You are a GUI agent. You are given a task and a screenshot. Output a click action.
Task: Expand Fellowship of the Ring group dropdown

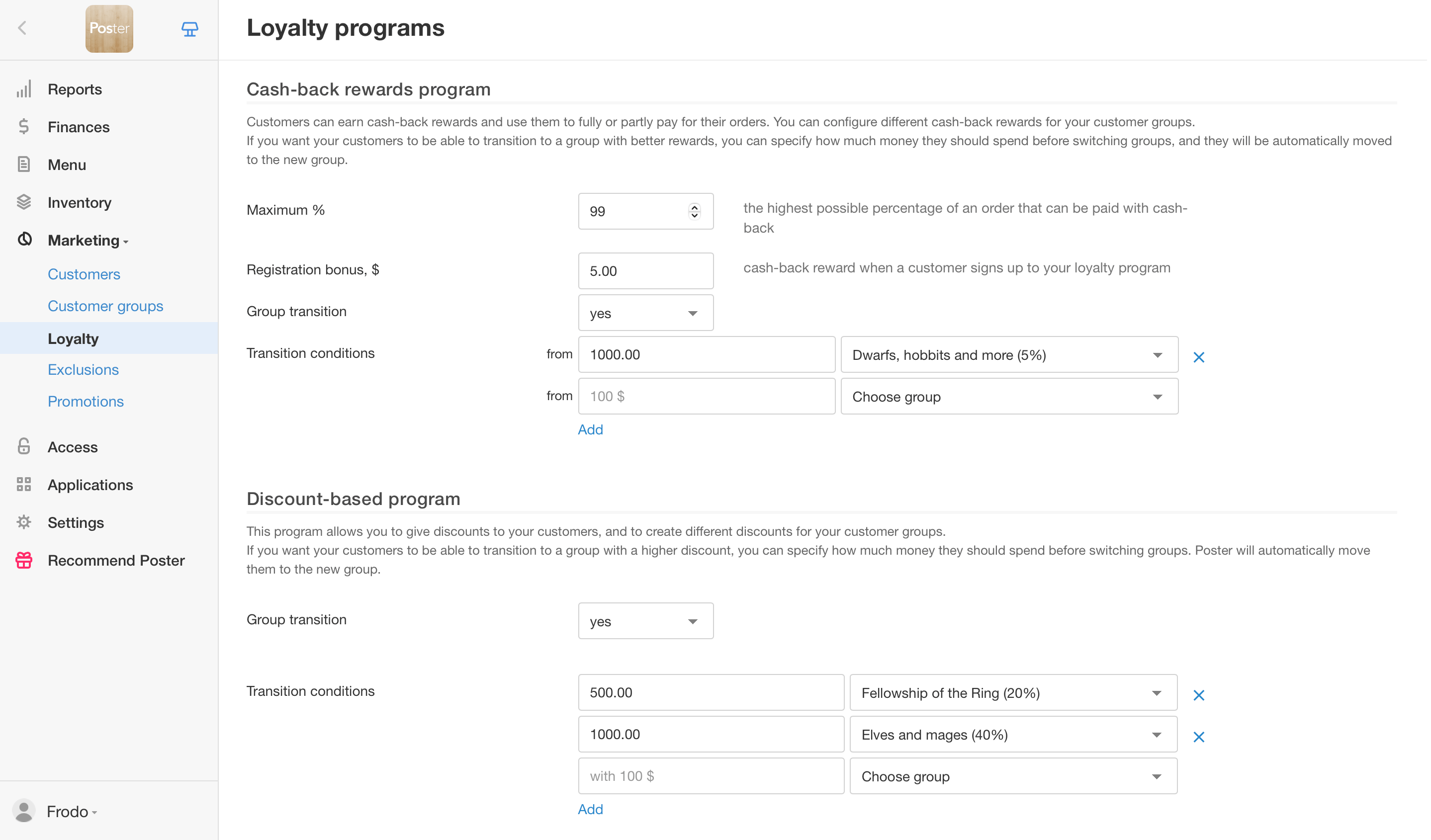coord(1013,692)
